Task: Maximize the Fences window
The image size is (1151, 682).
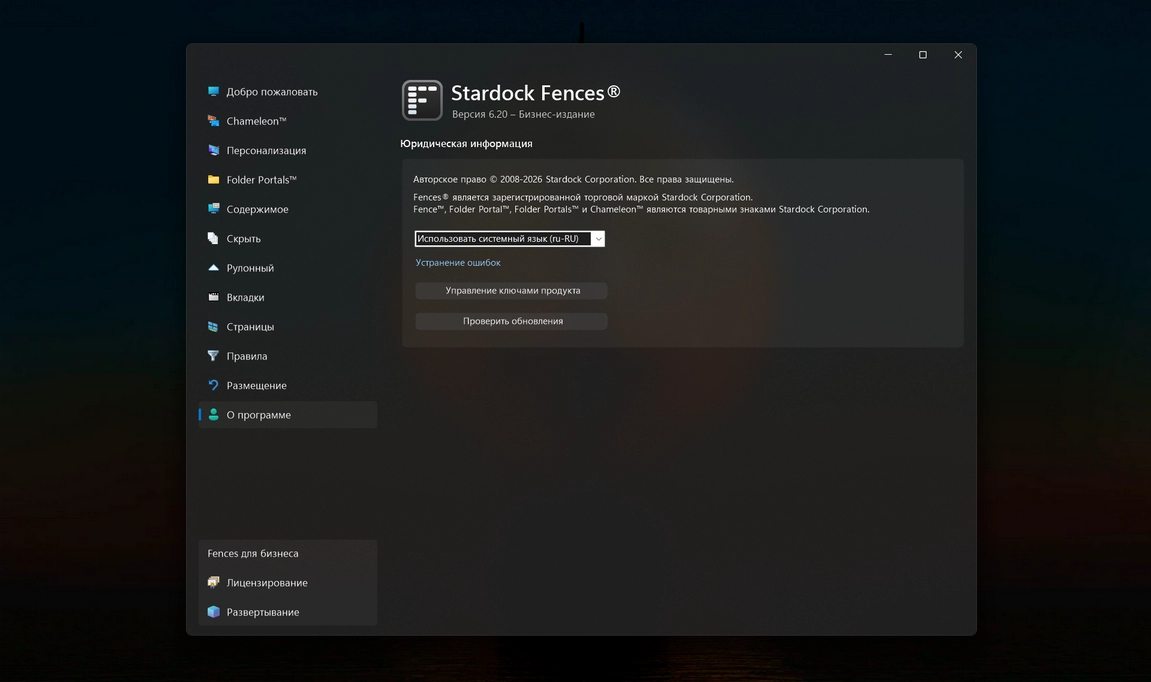Action: click(x=923, y=55)
